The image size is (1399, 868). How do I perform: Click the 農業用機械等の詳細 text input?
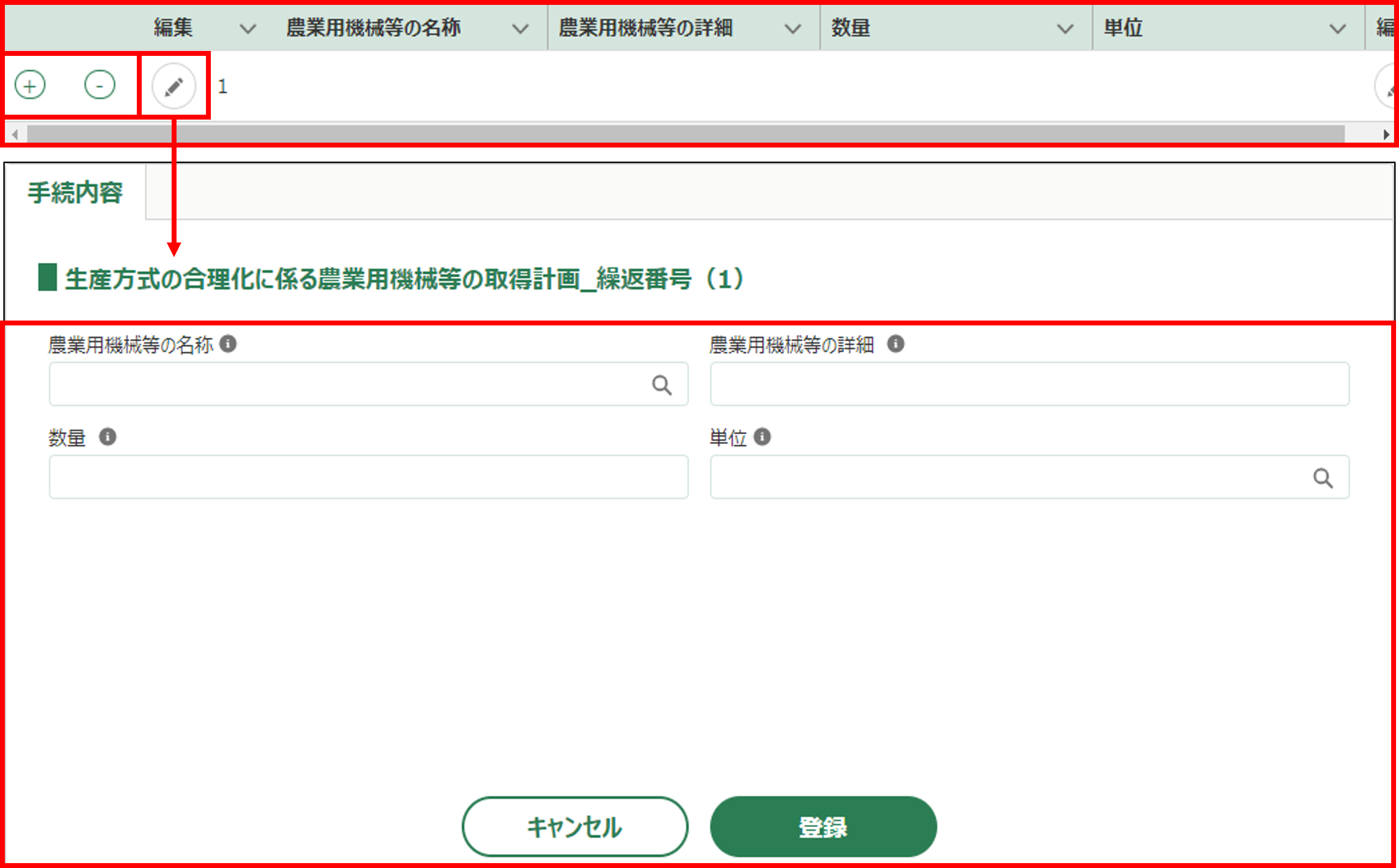click(1029, 384)
